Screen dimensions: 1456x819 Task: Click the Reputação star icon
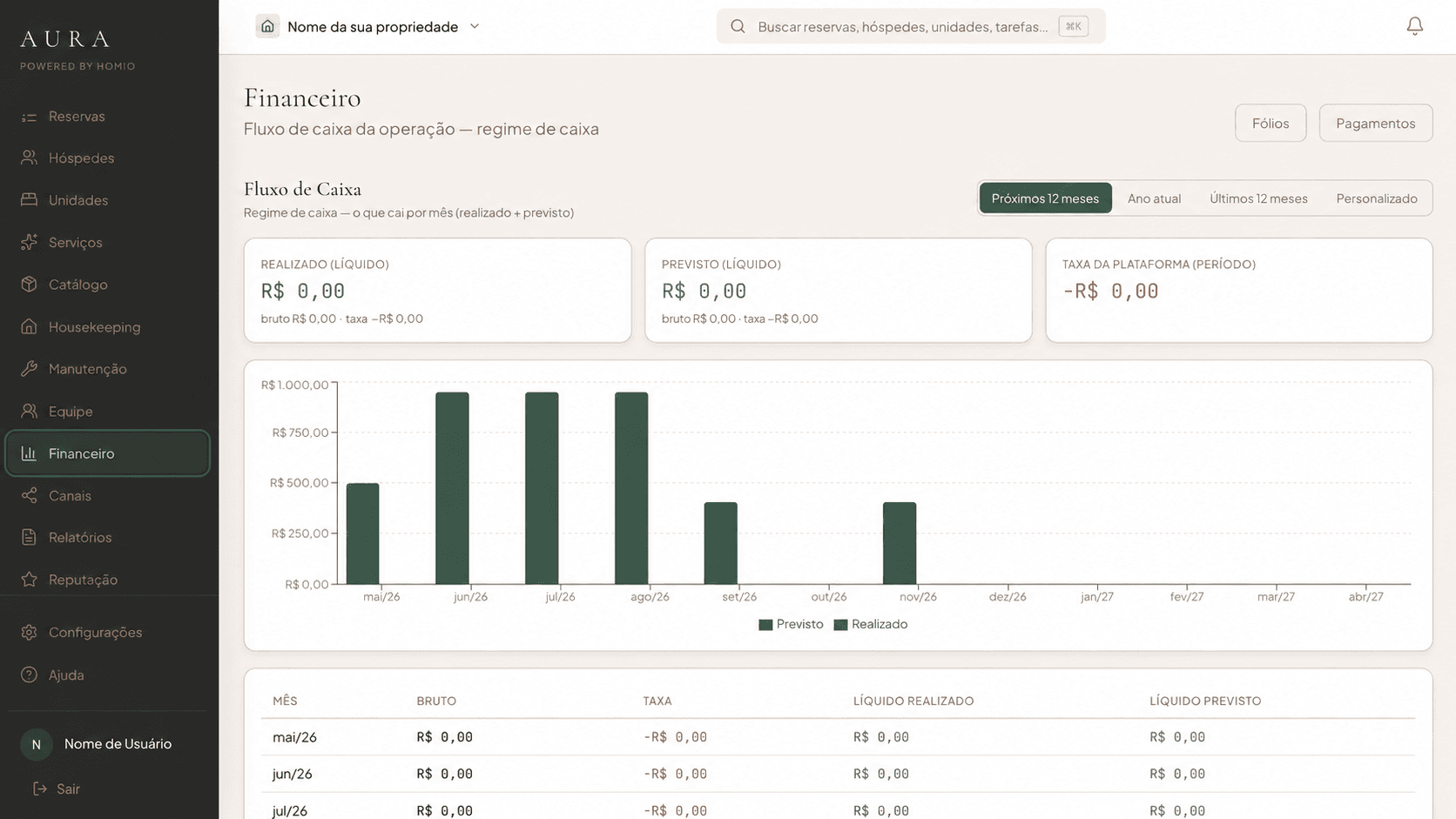click(29, 580)
